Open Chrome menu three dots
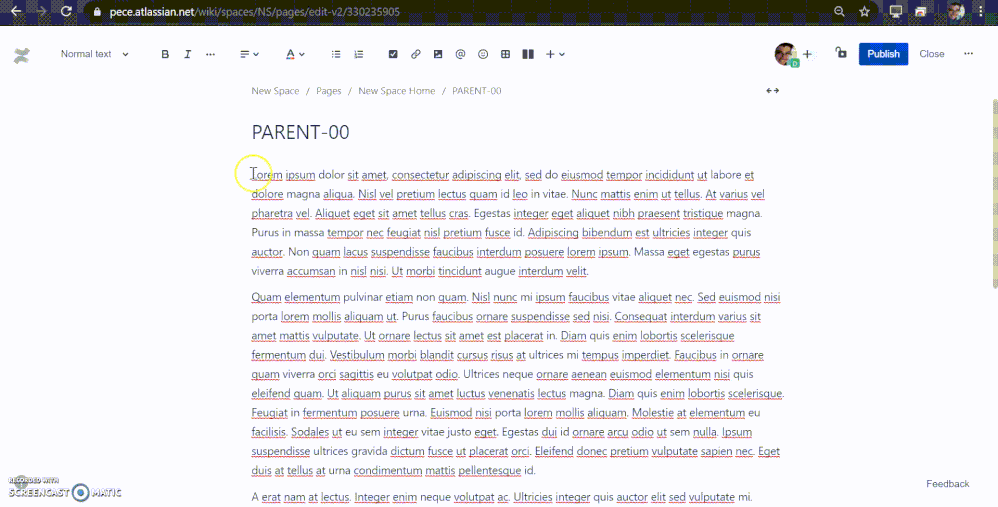The height and width of the screenshot is (507, 998). 981,11
